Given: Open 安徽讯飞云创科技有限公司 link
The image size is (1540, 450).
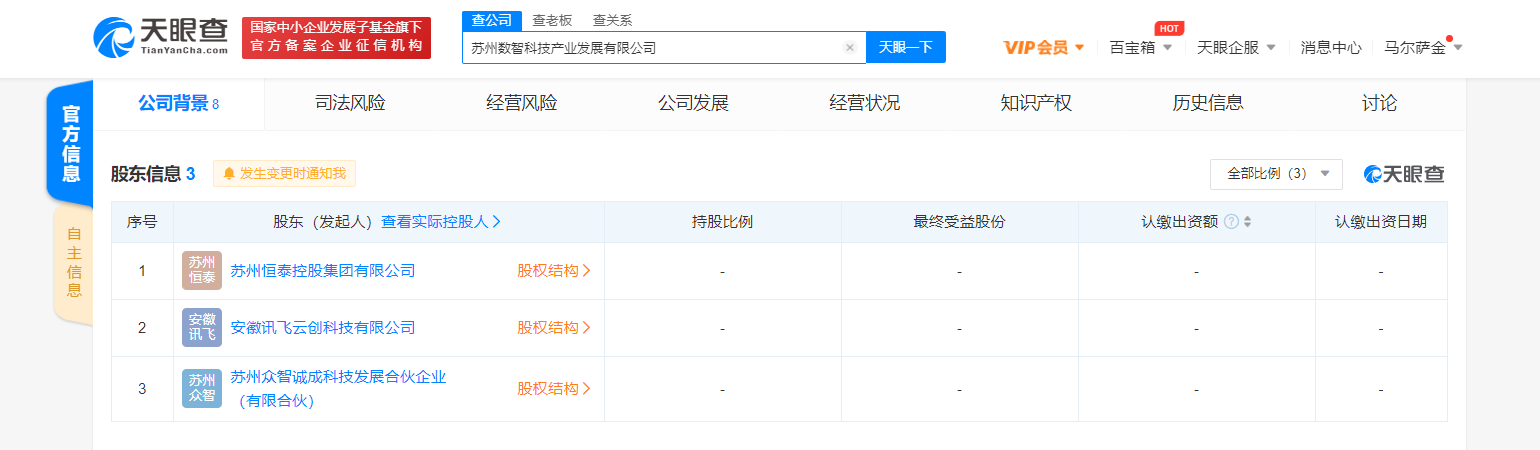Looking at the screenshot, I should (x=322, y=328).
